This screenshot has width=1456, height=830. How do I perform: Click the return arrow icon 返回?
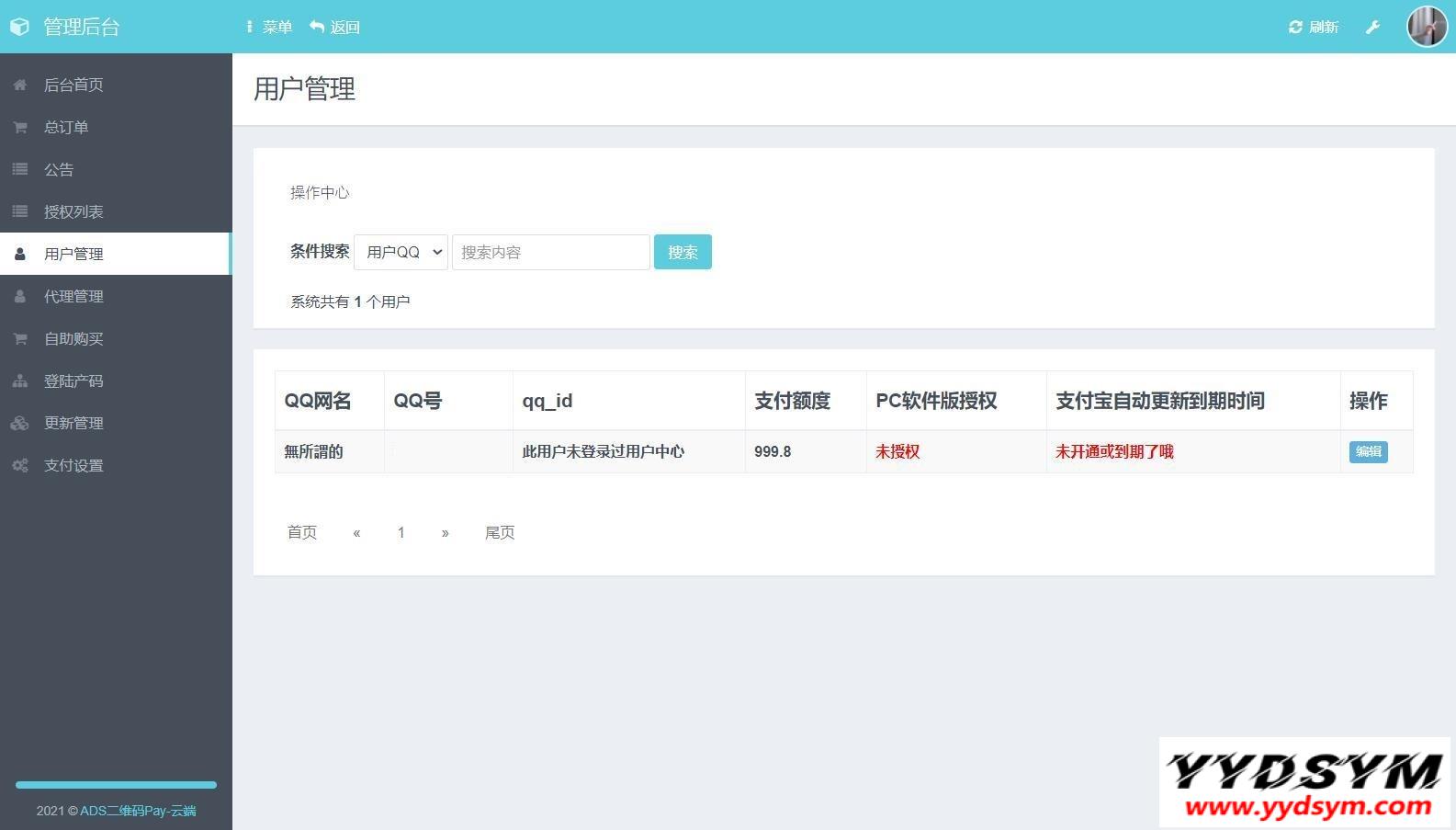pyautogui.click(x=317, y=28)
